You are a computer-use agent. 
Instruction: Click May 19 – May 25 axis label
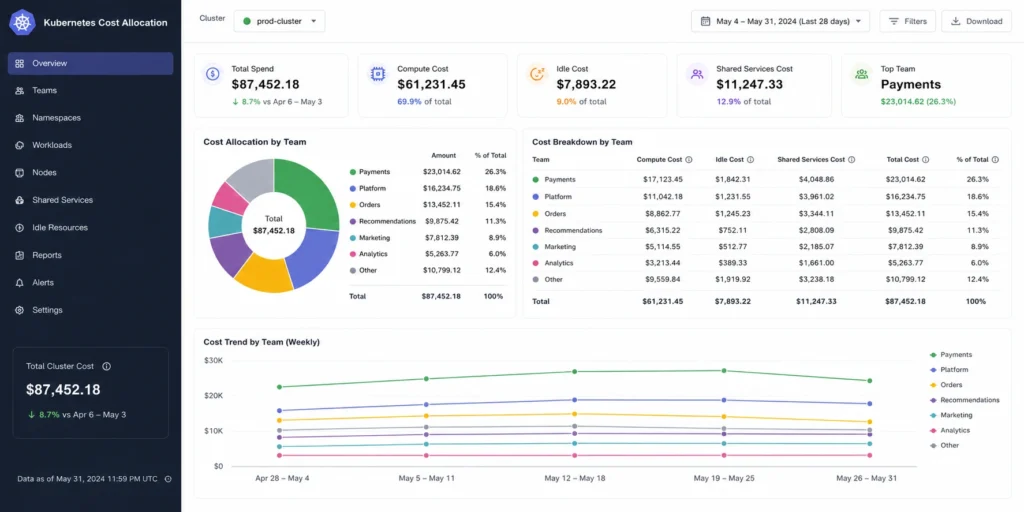[x=724, y=479]
